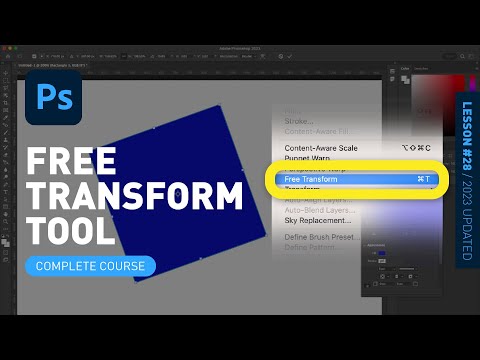Select the Eraser tool
The height and width of the screenshot is (360, 480).
click(x=6, y=155)
